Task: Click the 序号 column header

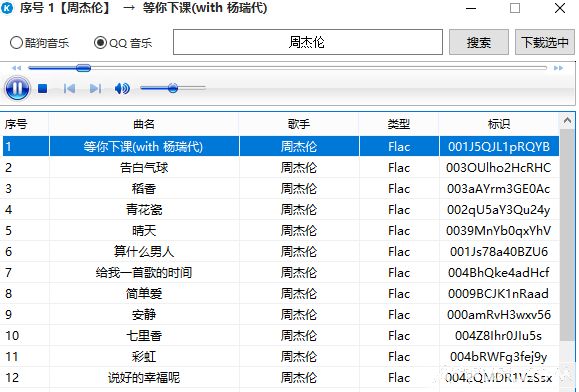Action: 25,124
